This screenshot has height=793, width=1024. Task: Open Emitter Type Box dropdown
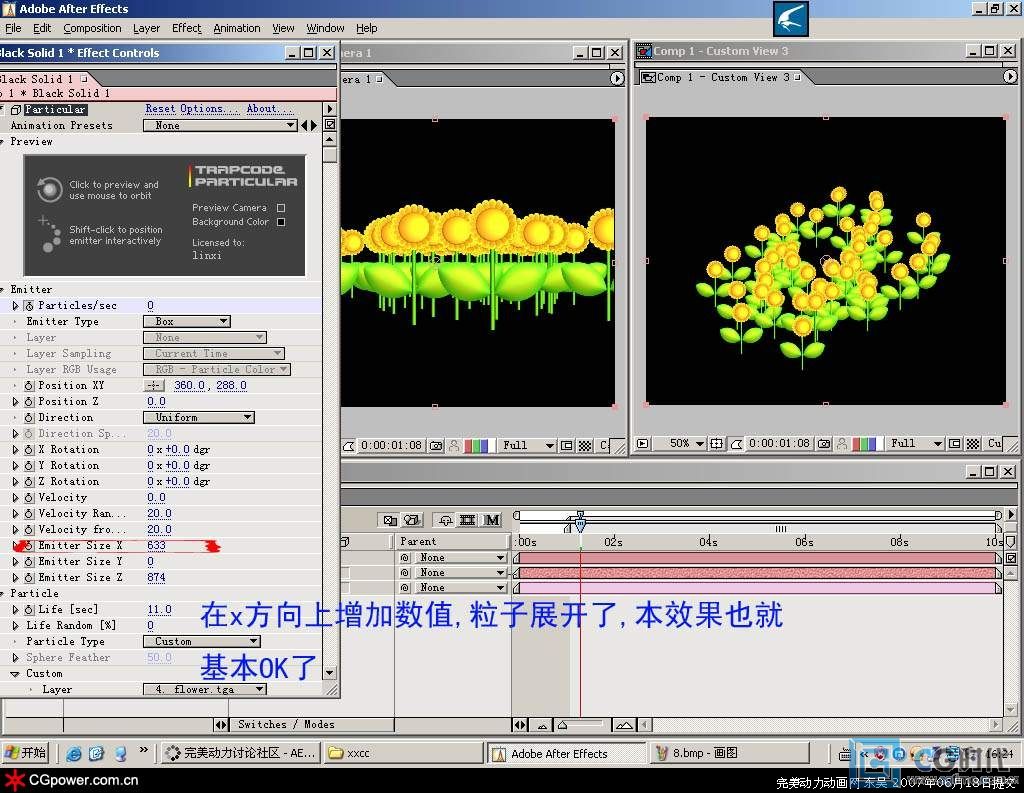pyautogui.click(x=187, y=321)
